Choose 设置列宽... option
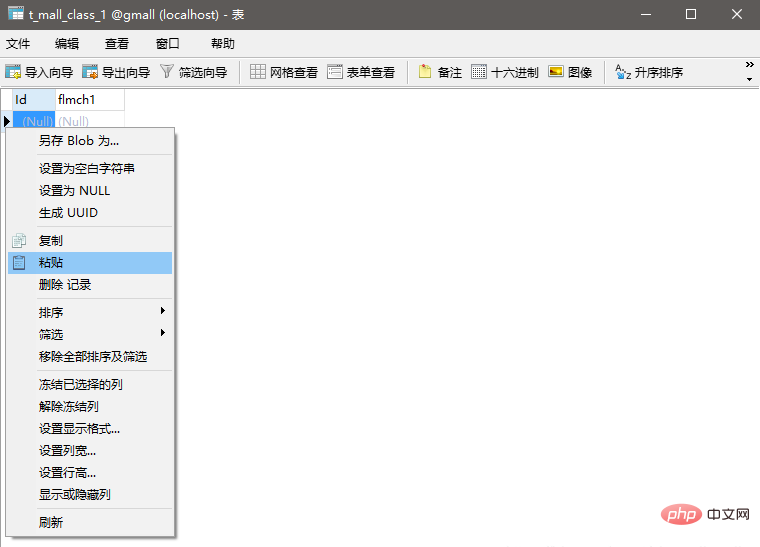The width and height of the screenshot is (760, 547). click(x=90, y=451)
